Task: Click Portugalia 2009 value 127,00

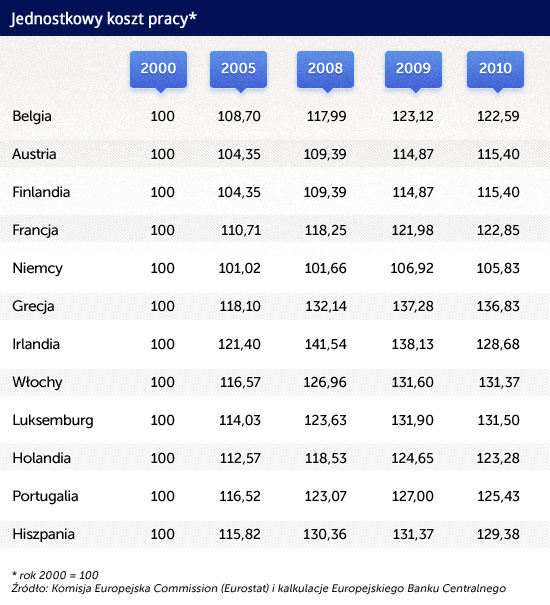Action: point(413,496)
